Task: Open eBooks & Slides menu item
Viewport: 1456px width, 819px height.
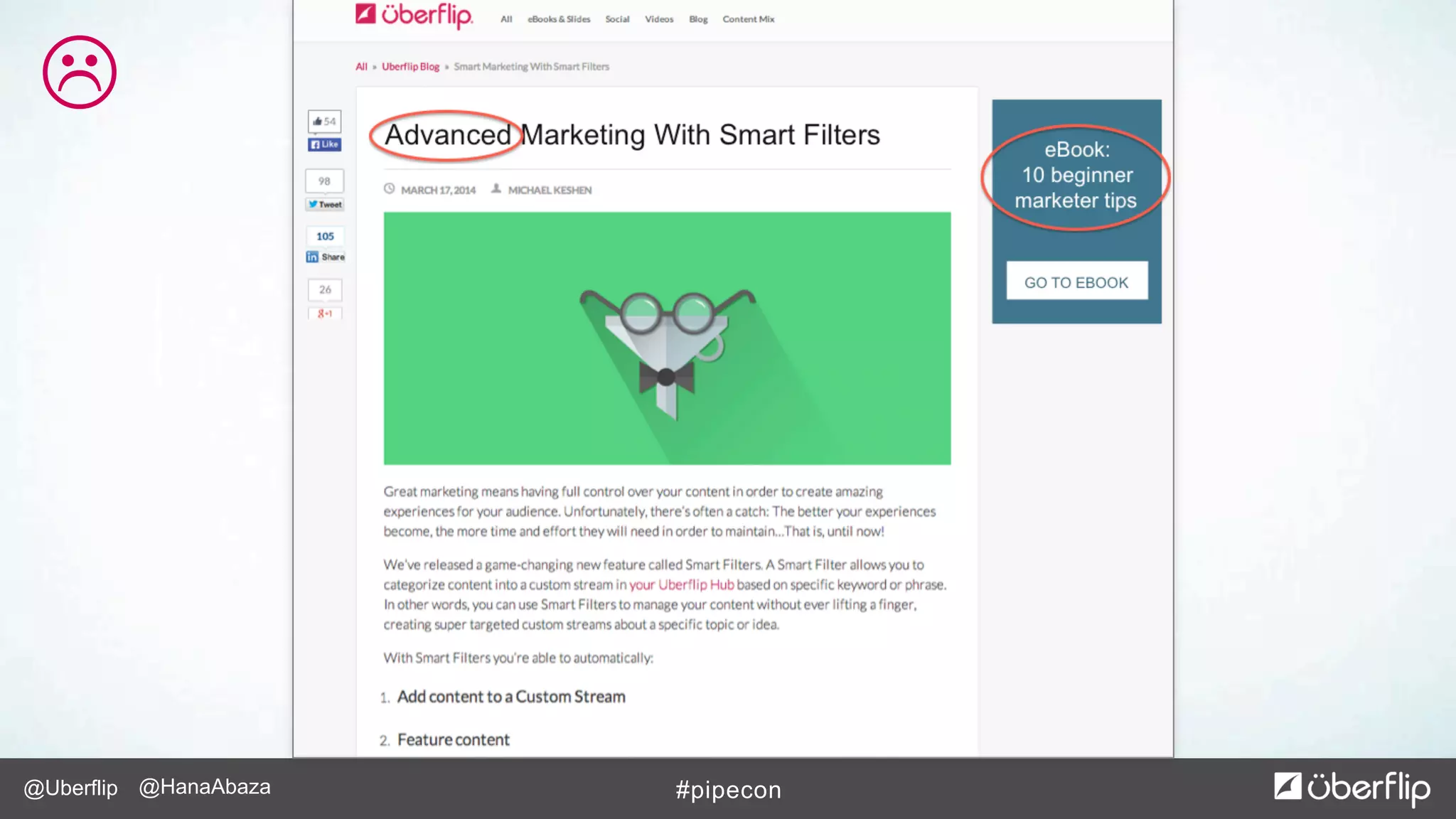Action: coord(559,19)
